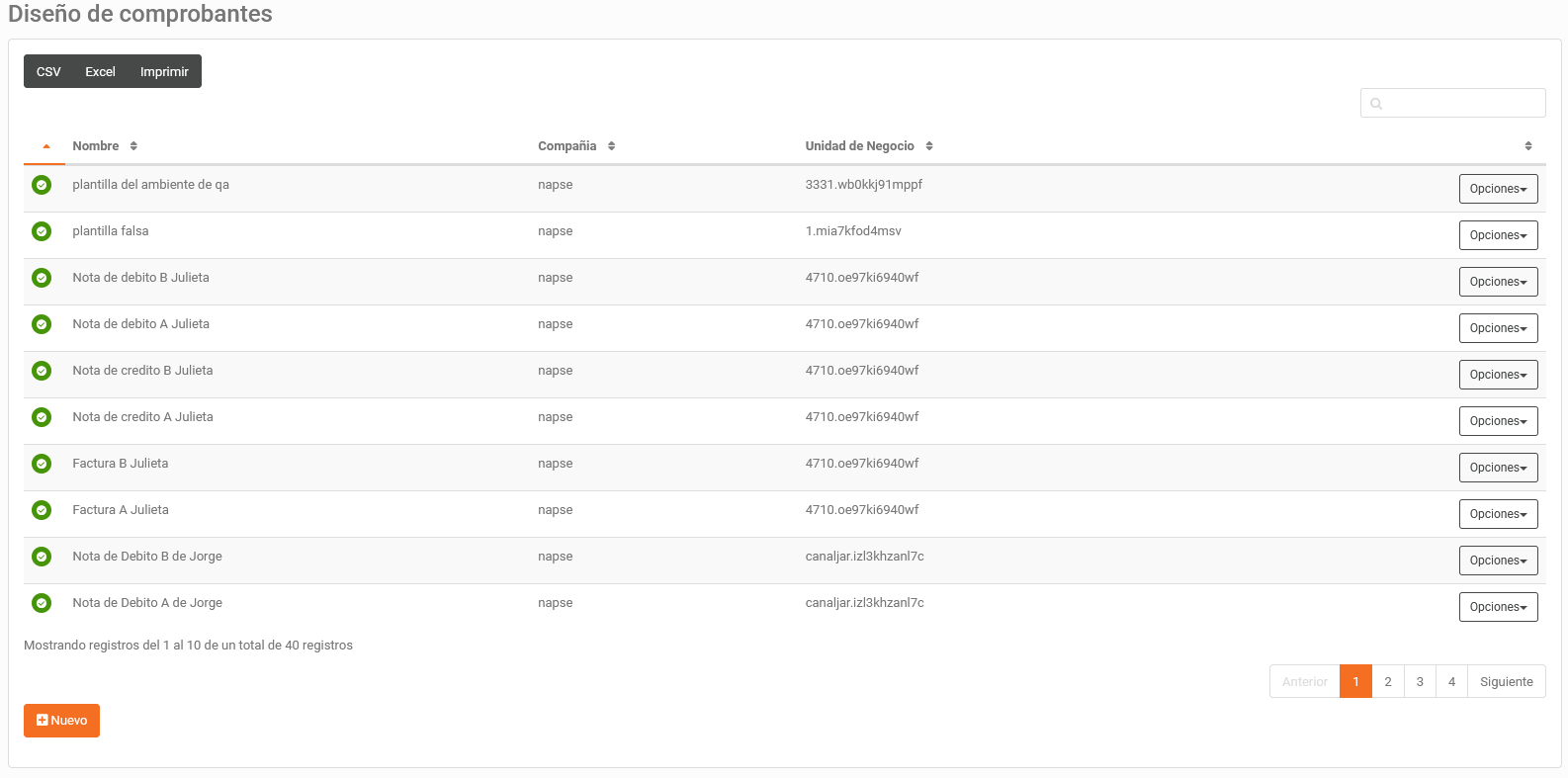Screen dimensions: 1568x778
Task: Click sort arrows on the options column header
Action: point(1528,146)
